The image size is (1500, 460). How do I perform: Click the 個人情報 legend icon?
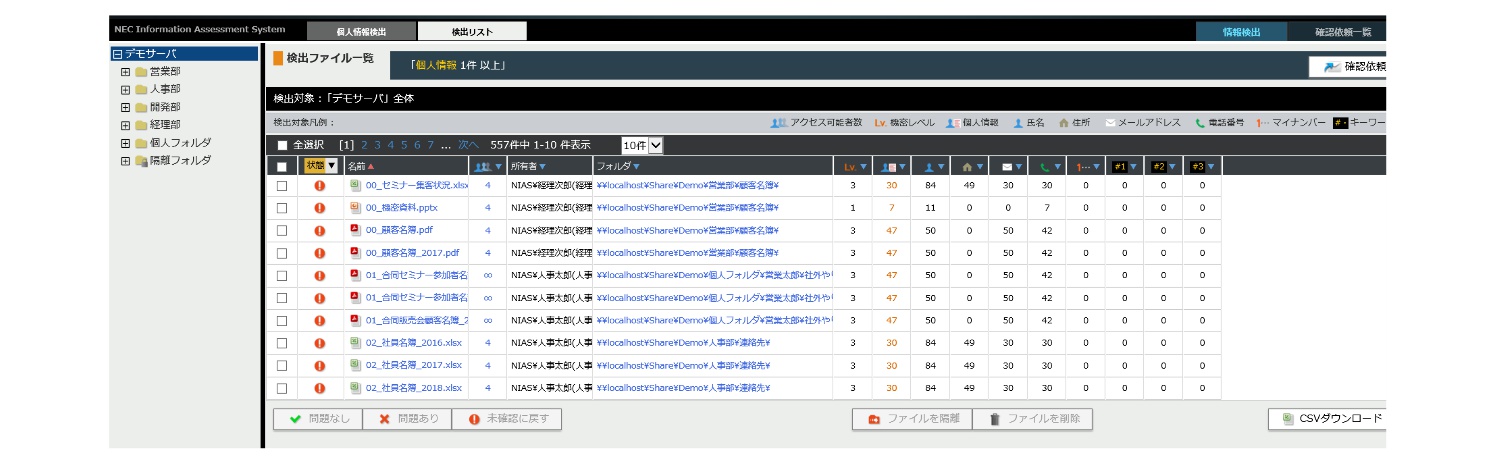953,123
